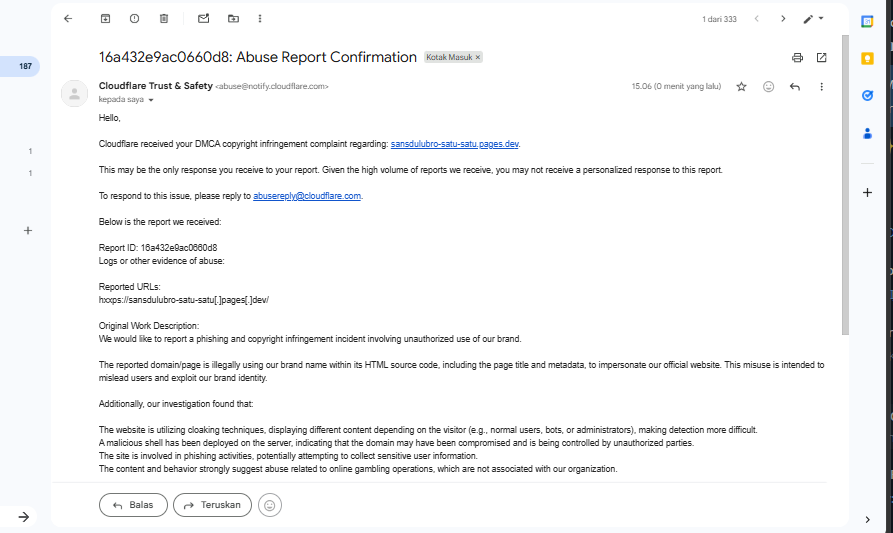Open the abusereply@cloudflare.com email link
Screen dimensions: 893x533
coord(307,196)
